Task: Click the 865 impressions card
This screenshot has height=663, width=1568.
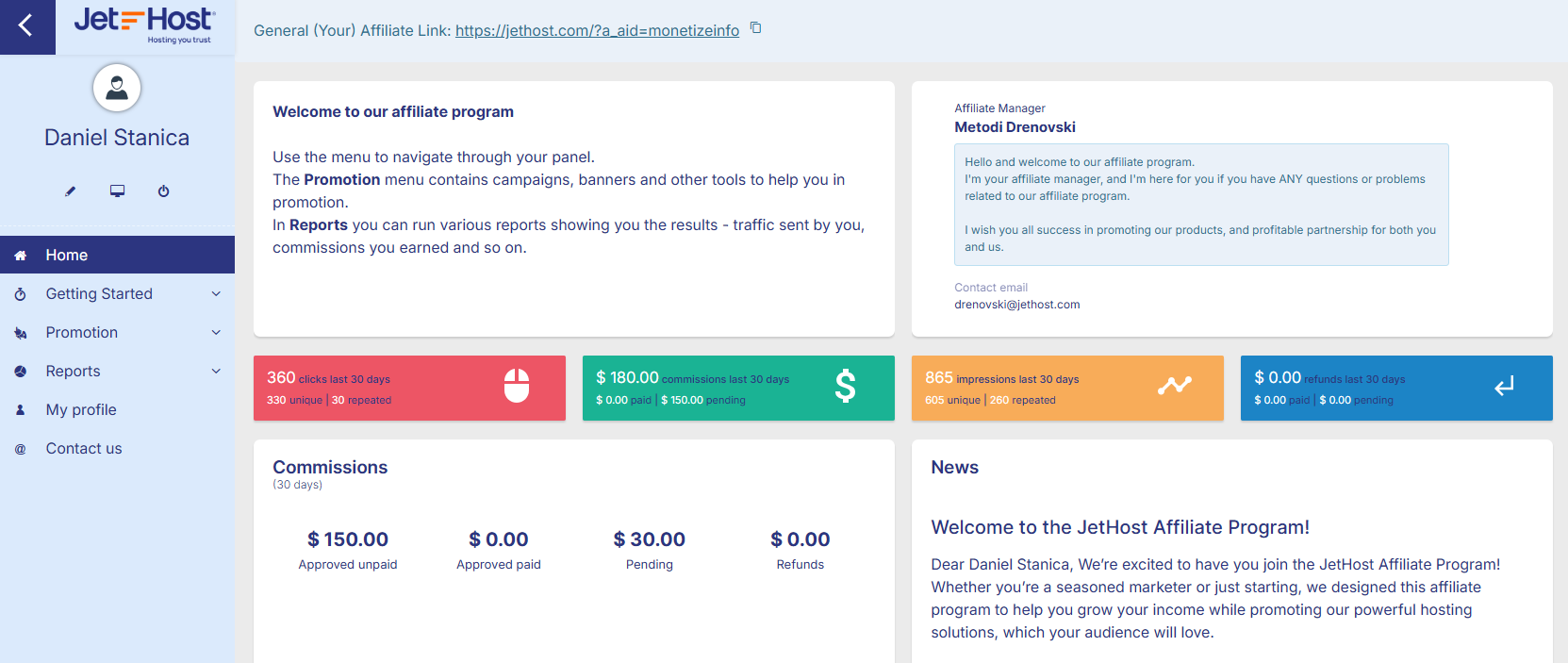Action: [1067, 388]
